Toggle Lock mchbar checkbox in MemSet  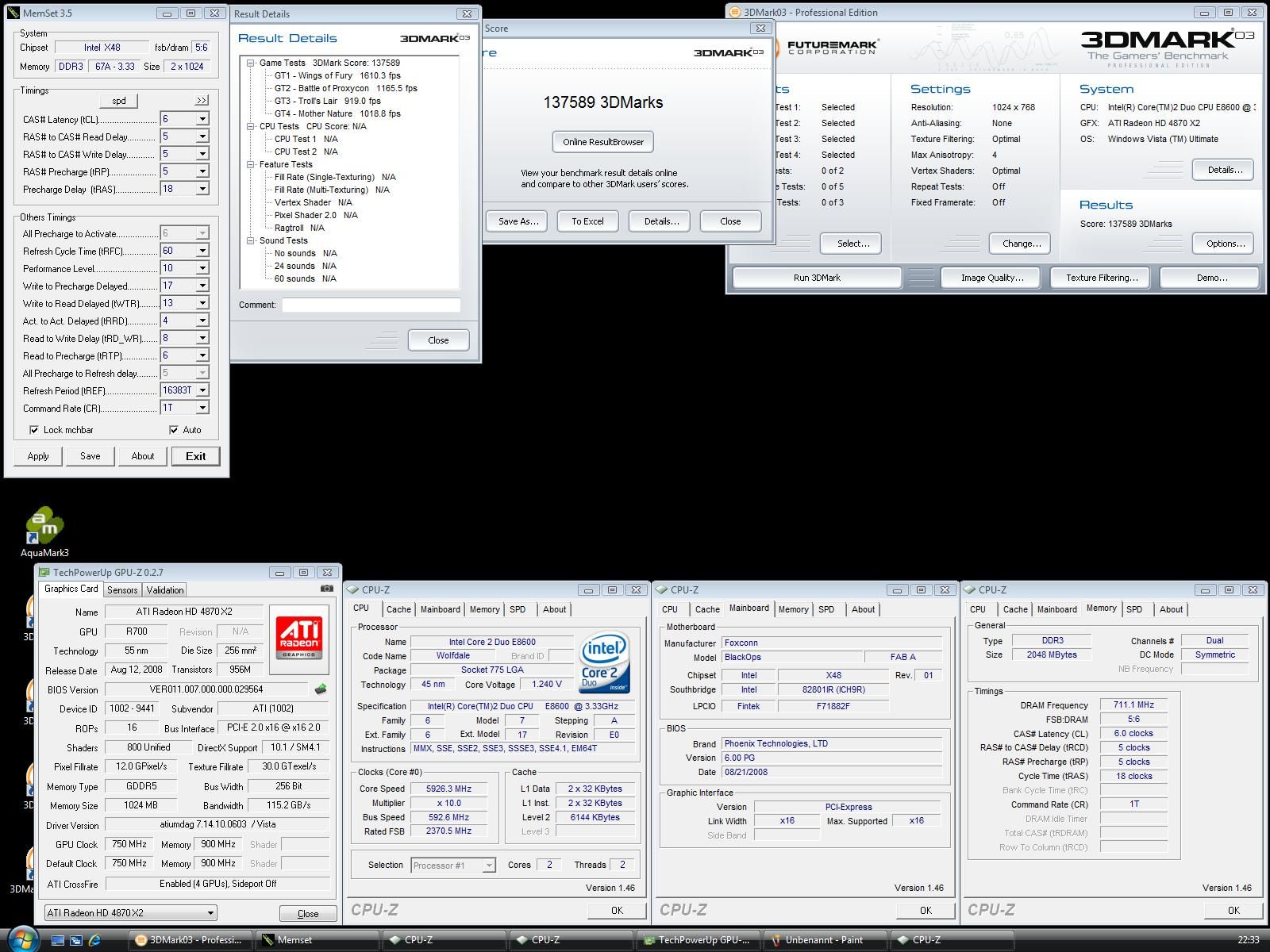click(x=34, y=430)
